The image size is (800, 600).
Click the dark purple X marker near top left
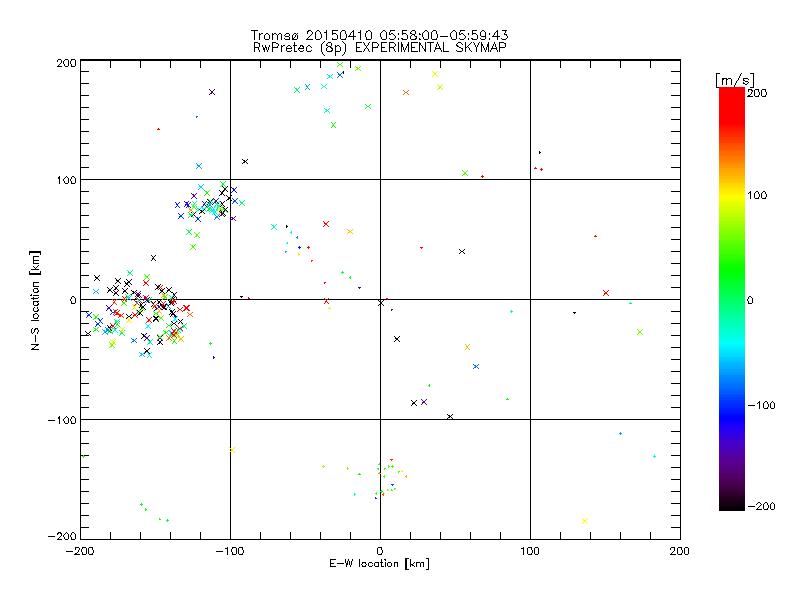pyautogui.click(x=212, y=92)
